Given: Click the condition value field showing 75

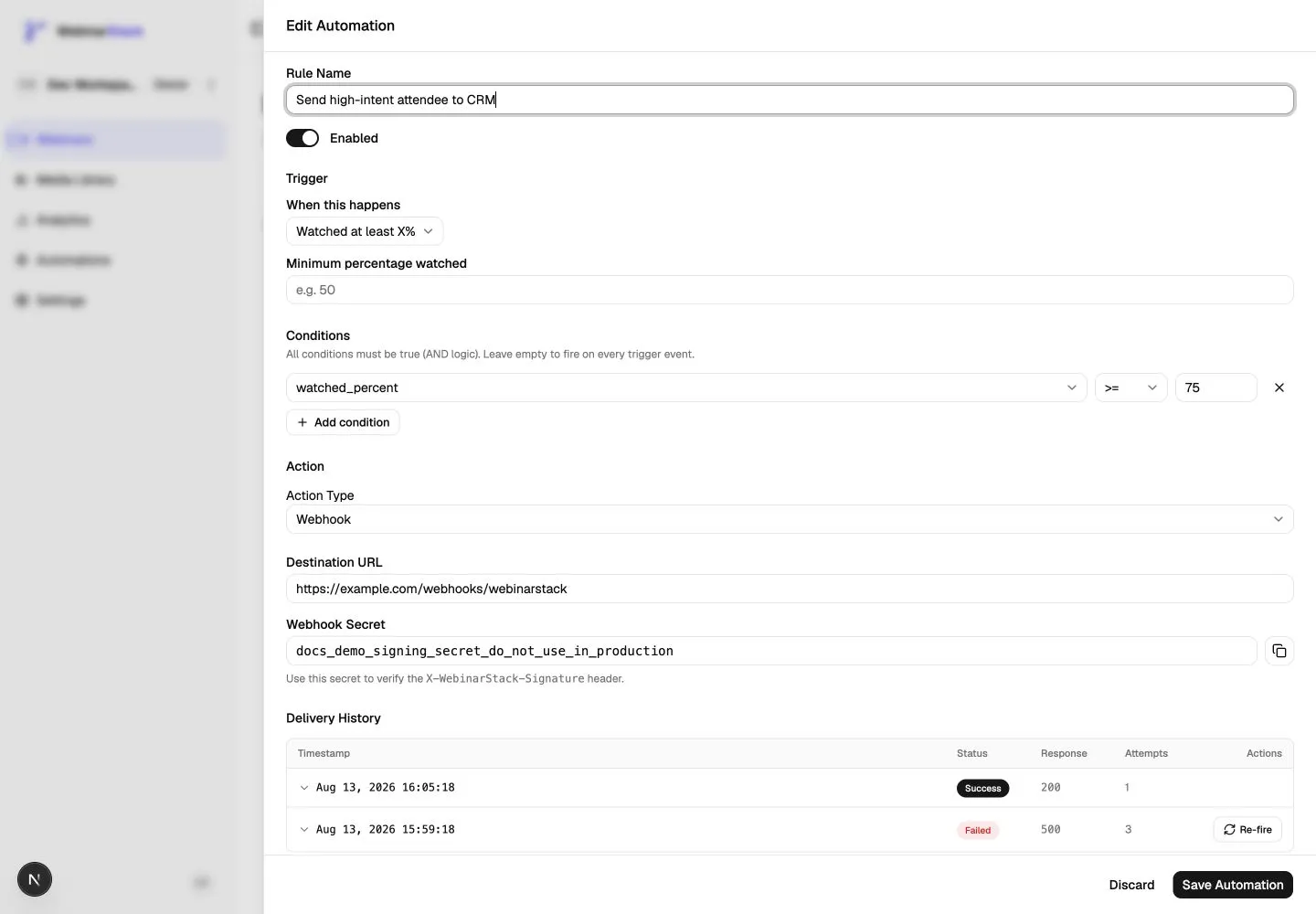Looking at the screenshot, I should (x=1215, y=388).
